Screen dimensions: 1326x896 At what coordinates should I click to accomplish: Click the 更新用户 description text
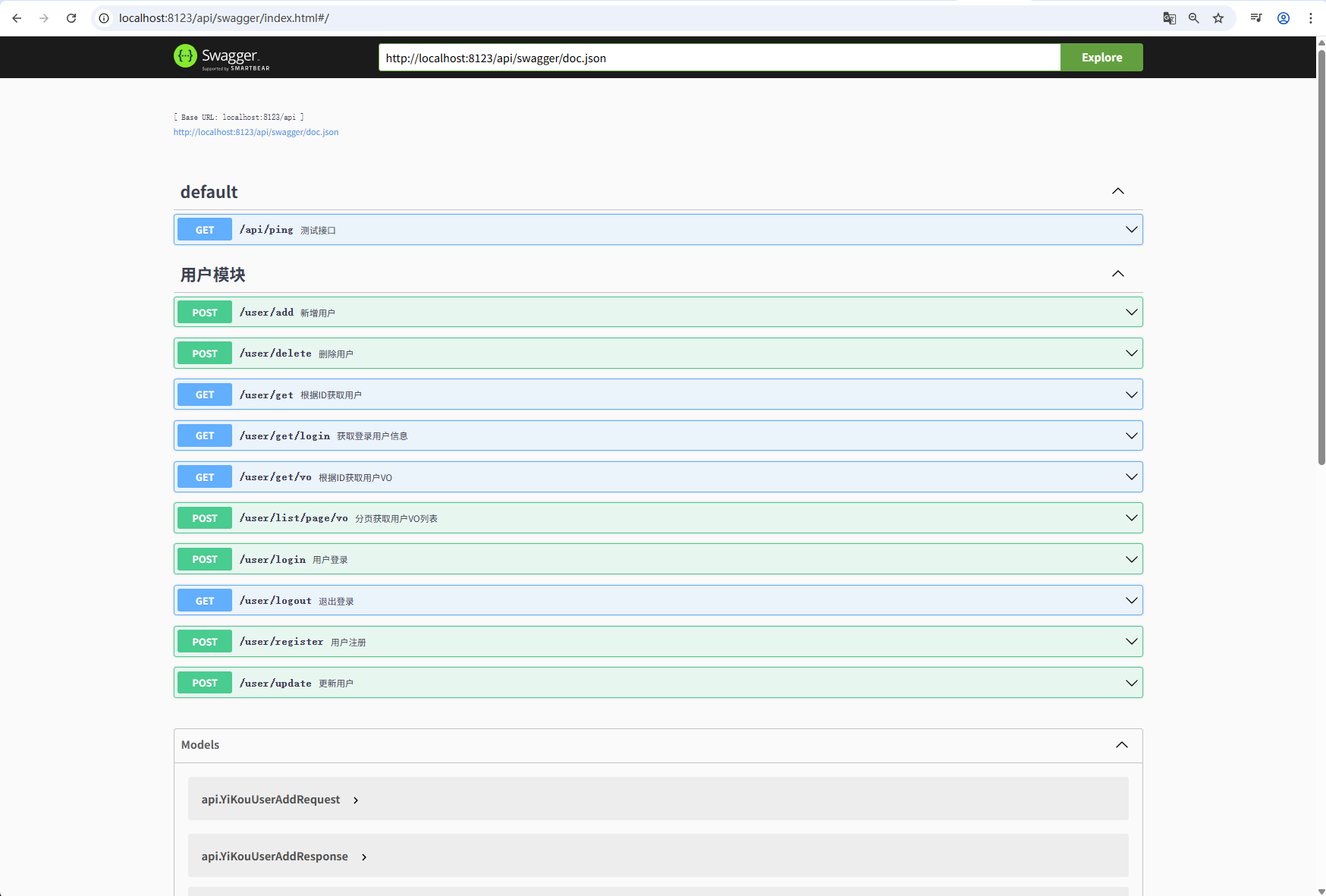point(336,684)
